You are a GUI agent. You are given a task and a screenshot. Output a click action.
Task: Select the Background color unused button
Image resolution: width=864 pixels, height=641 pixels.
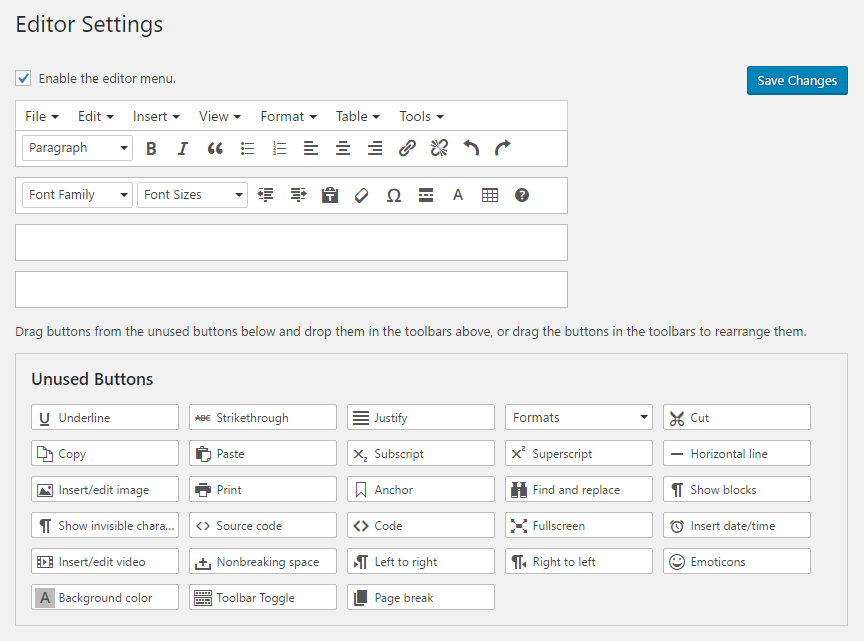click(x=105, y=598)
